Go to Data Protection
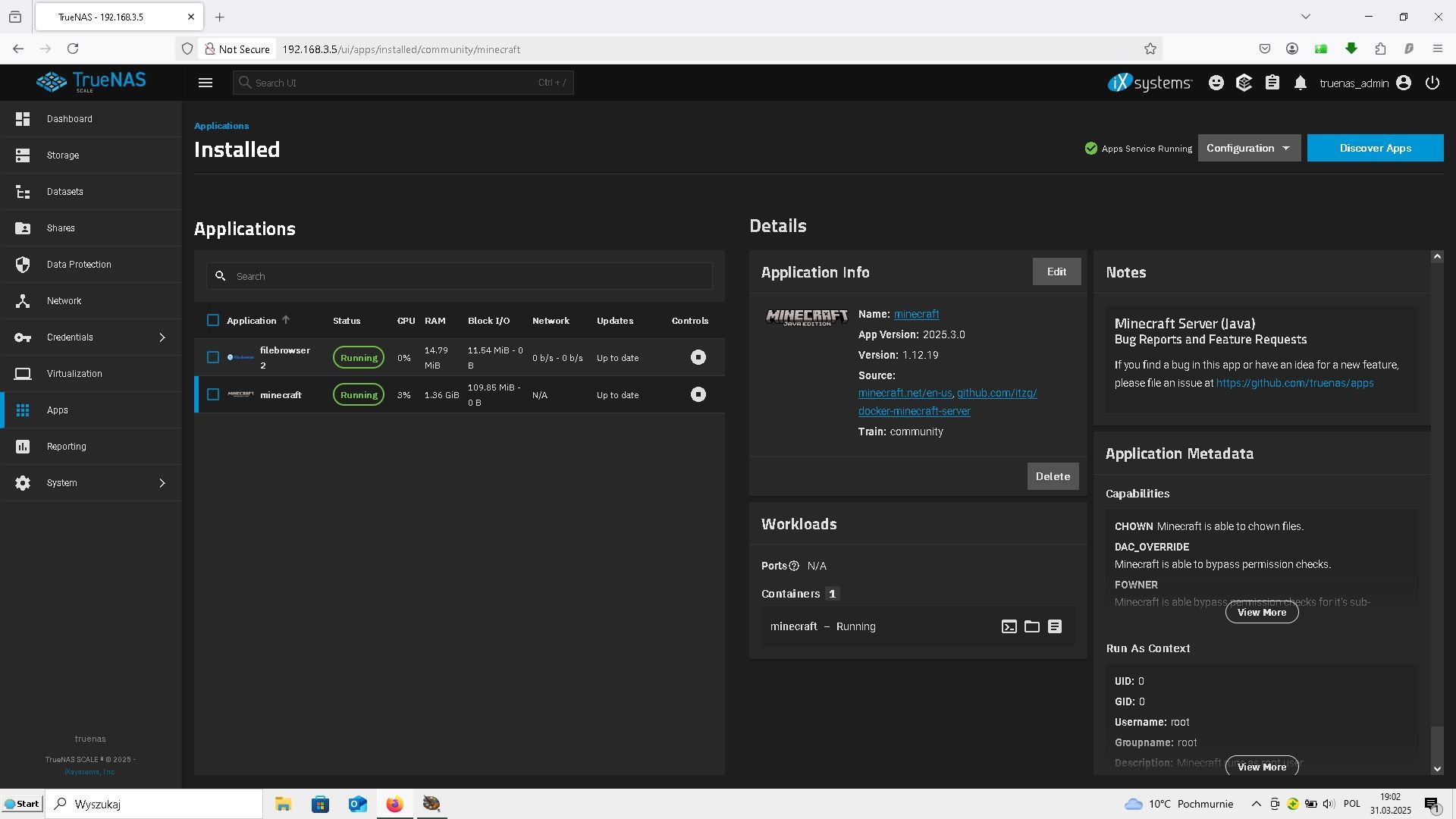The height and width of the screenshot is (819, 1456). (91, 265)
